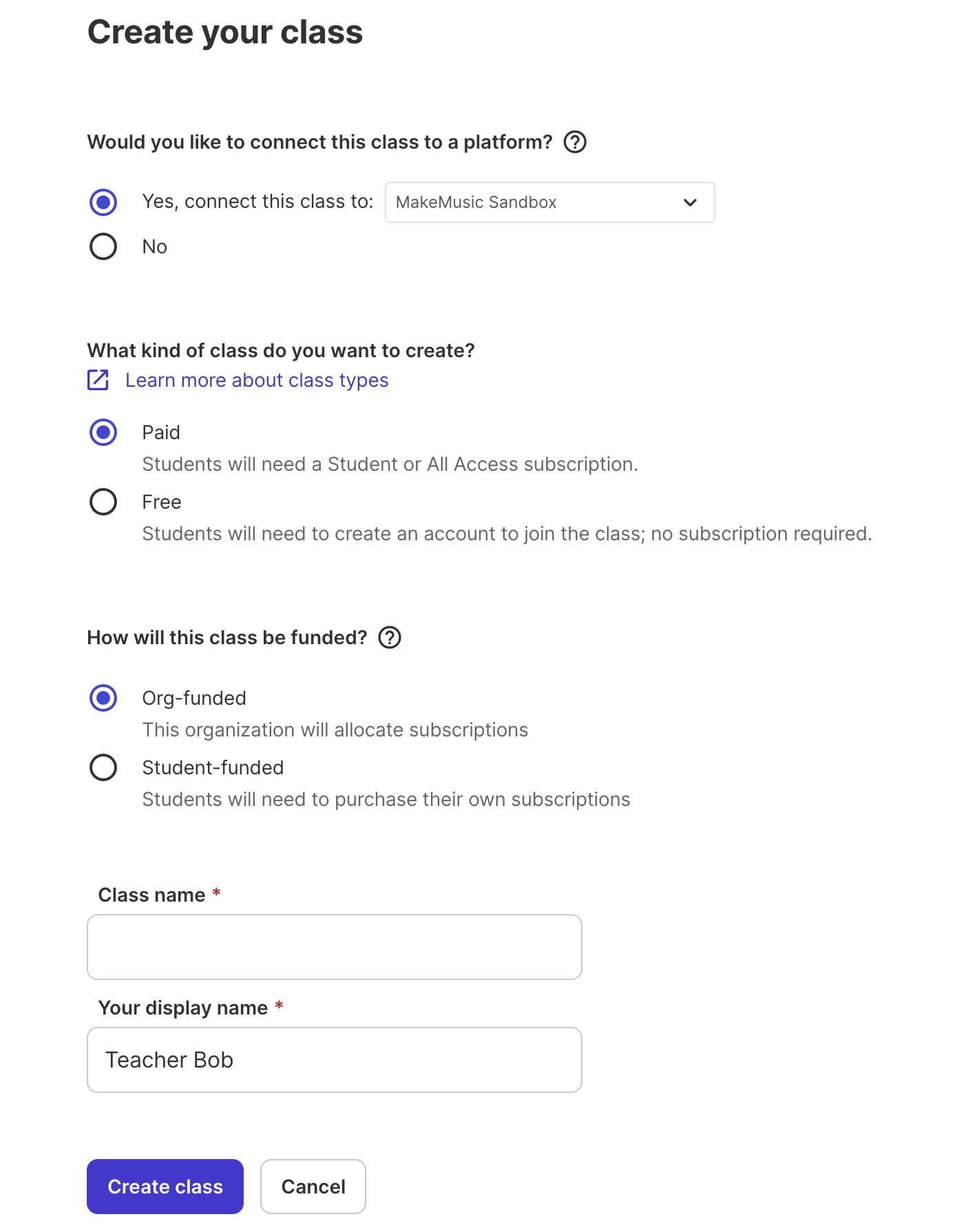The height and width of the screenshot is (1232, 957).
Task: Click the display name field with Teacher Bob
Action: 335,1060
